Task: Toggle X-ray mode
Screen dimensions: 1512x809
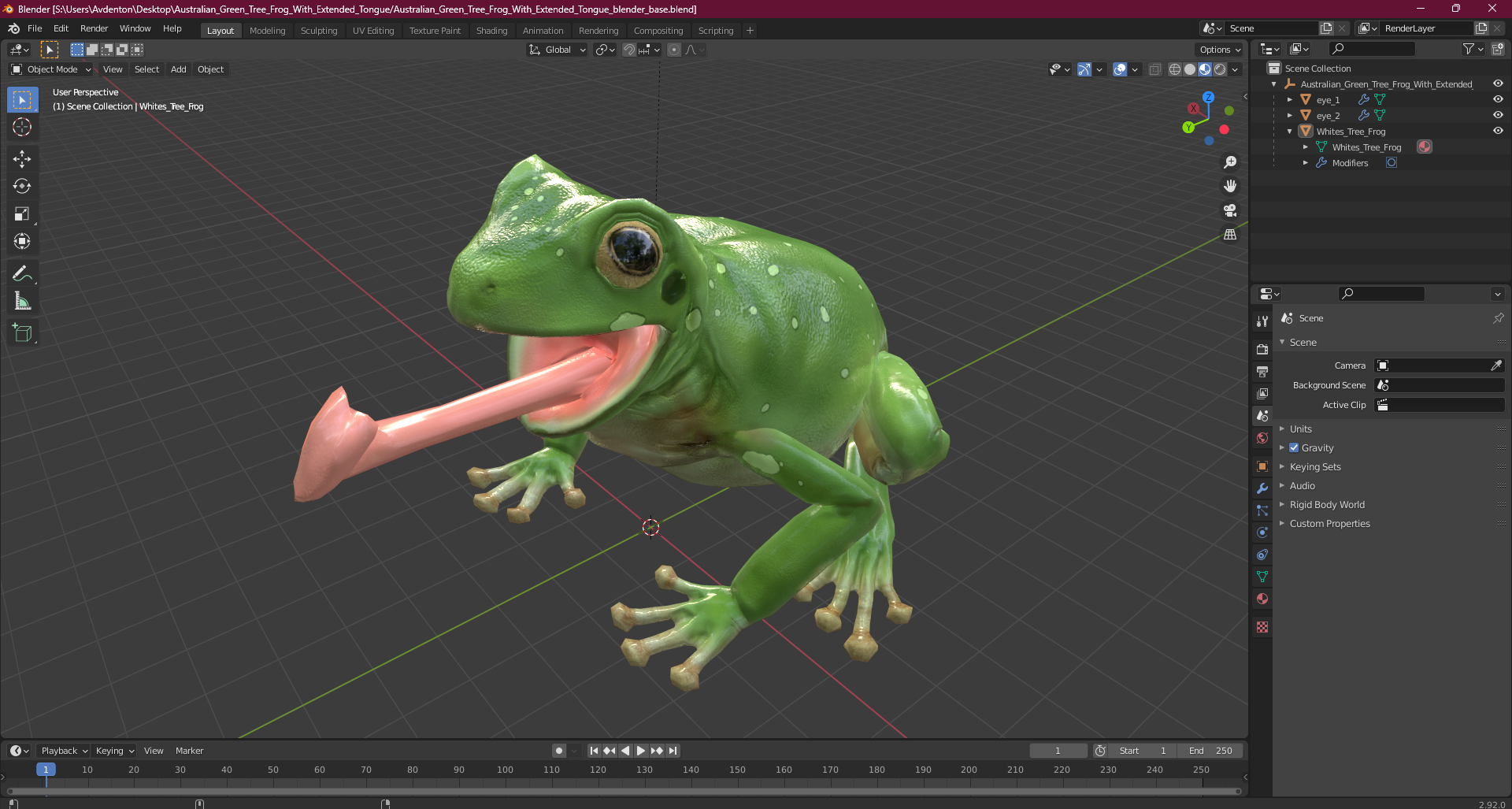Action: 1154,69
